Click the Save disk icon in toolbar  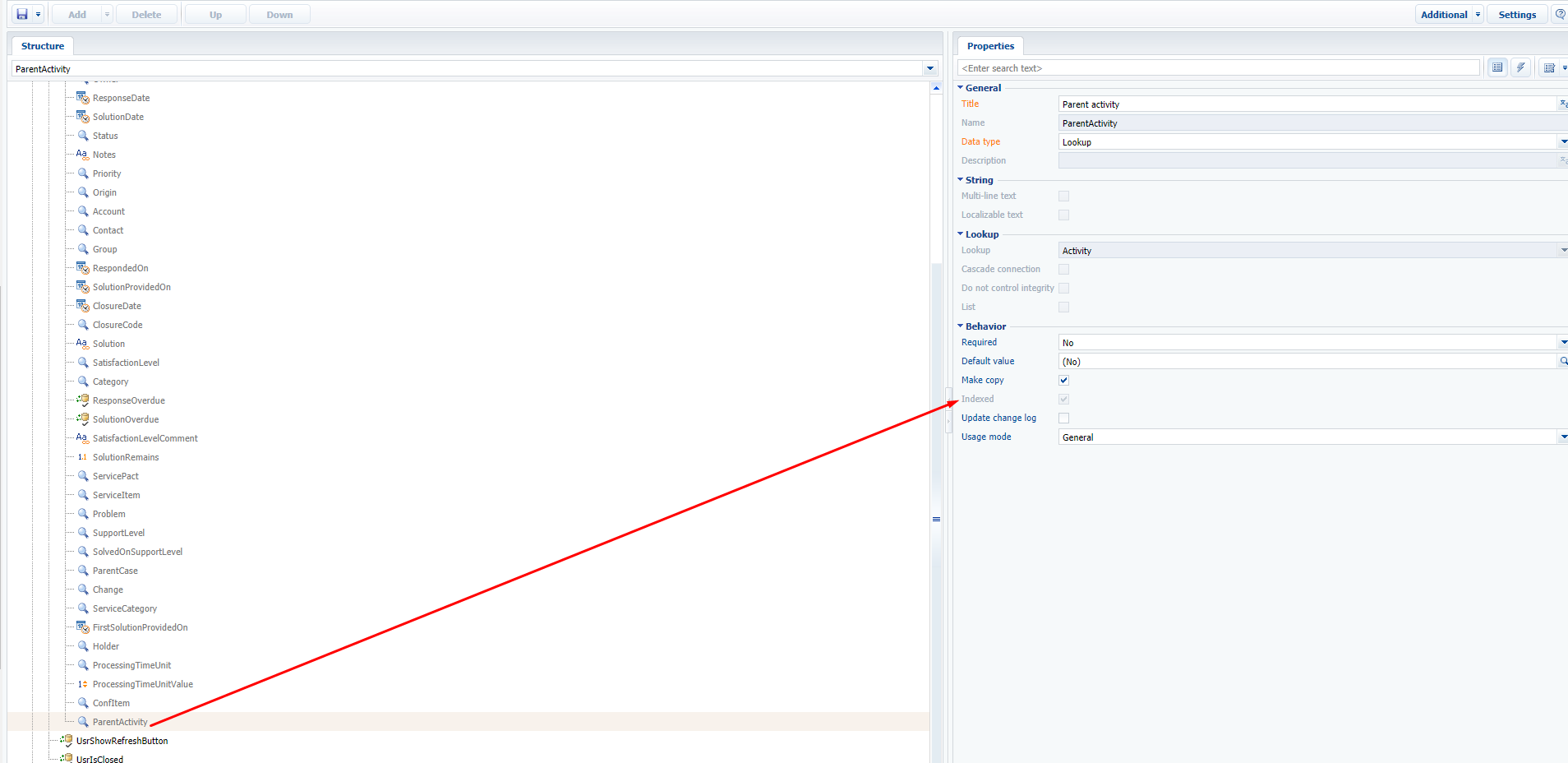[22, 15]
